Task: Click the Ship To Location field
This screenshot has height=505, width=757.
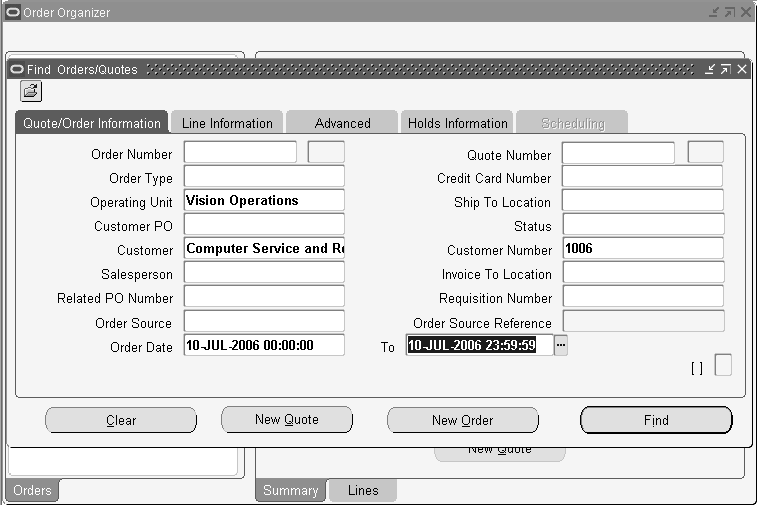Action: tap(643, 200)
